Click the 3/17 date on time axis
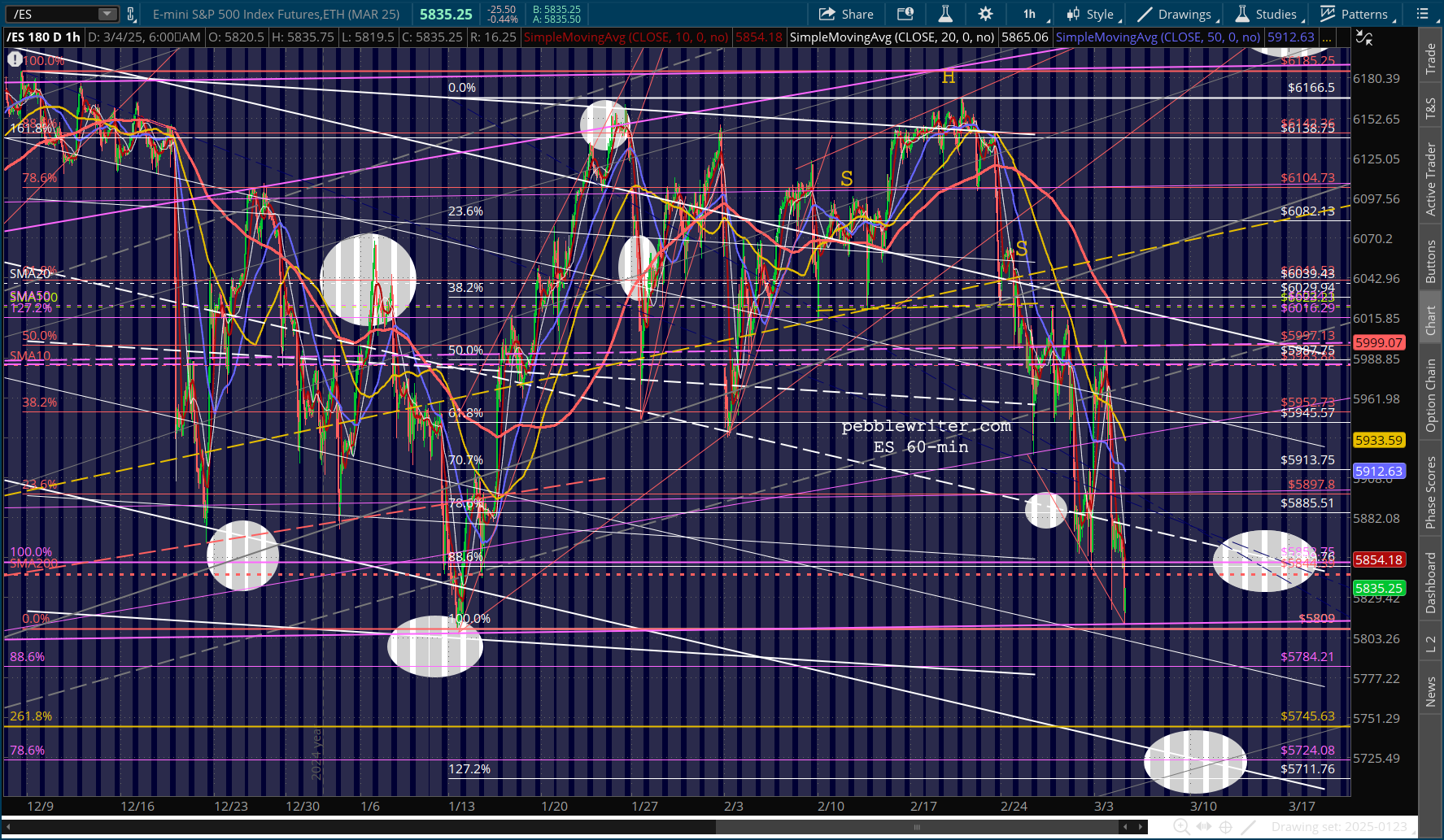Viewport: 1444px width, 840px height. click(1302, 807)
